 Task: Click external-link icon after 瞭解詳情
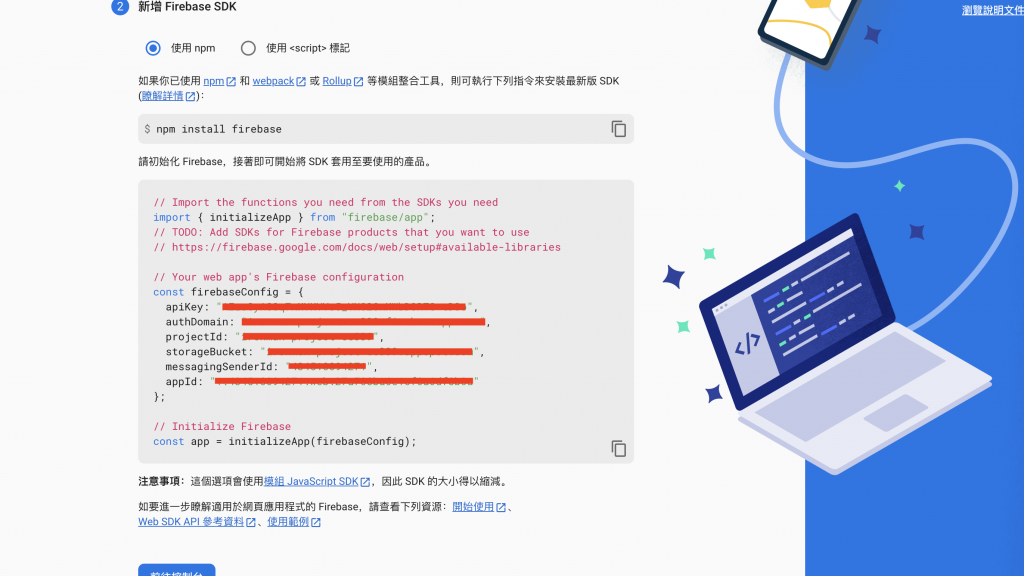(191, 97)
